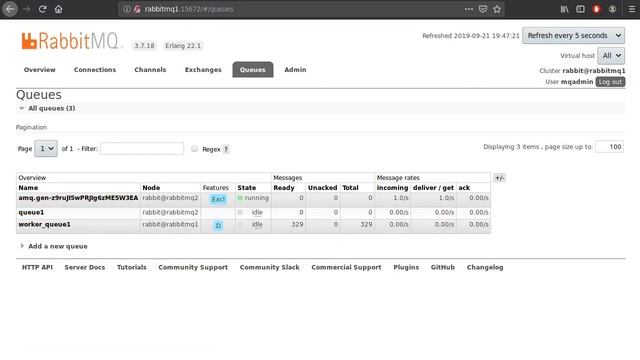Sort table by deliver / get header
640x360 pixels.
433,188
